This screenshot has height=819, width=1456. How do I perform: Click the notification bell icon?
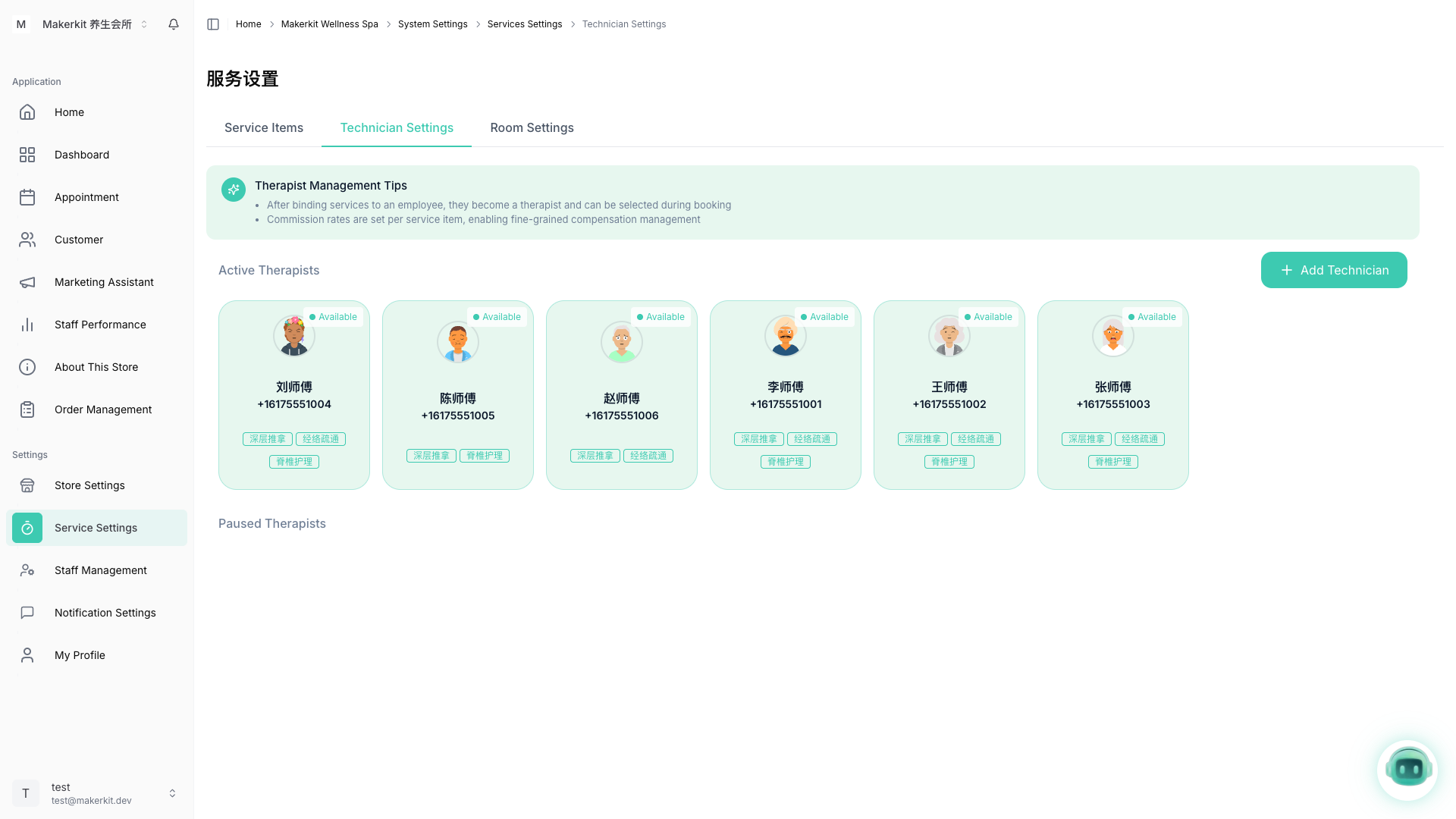click(x=174, y=24)
